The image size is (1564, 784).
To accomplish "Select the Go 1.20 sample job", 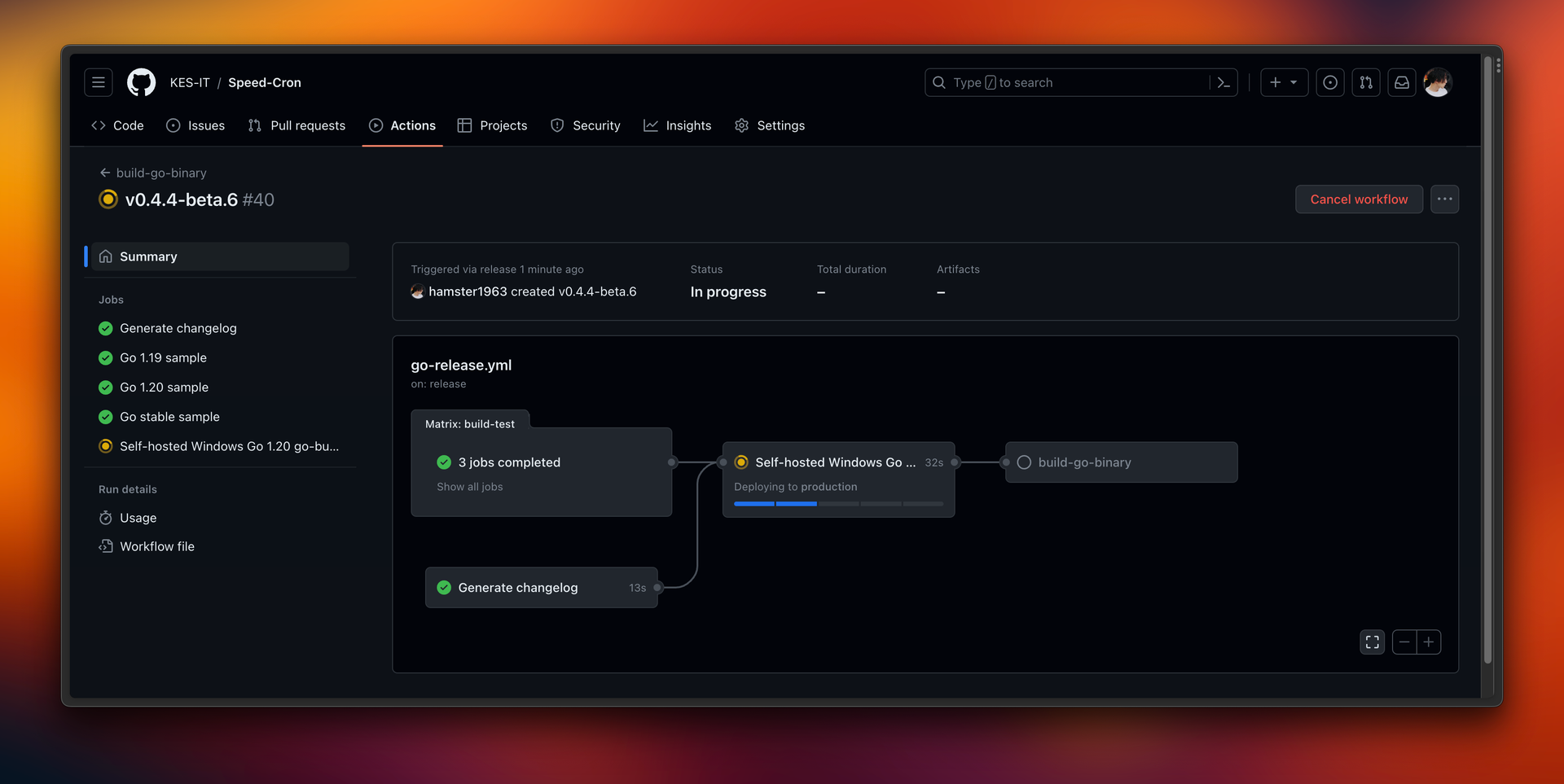I will pyautogui.click(x=164, y=388).
